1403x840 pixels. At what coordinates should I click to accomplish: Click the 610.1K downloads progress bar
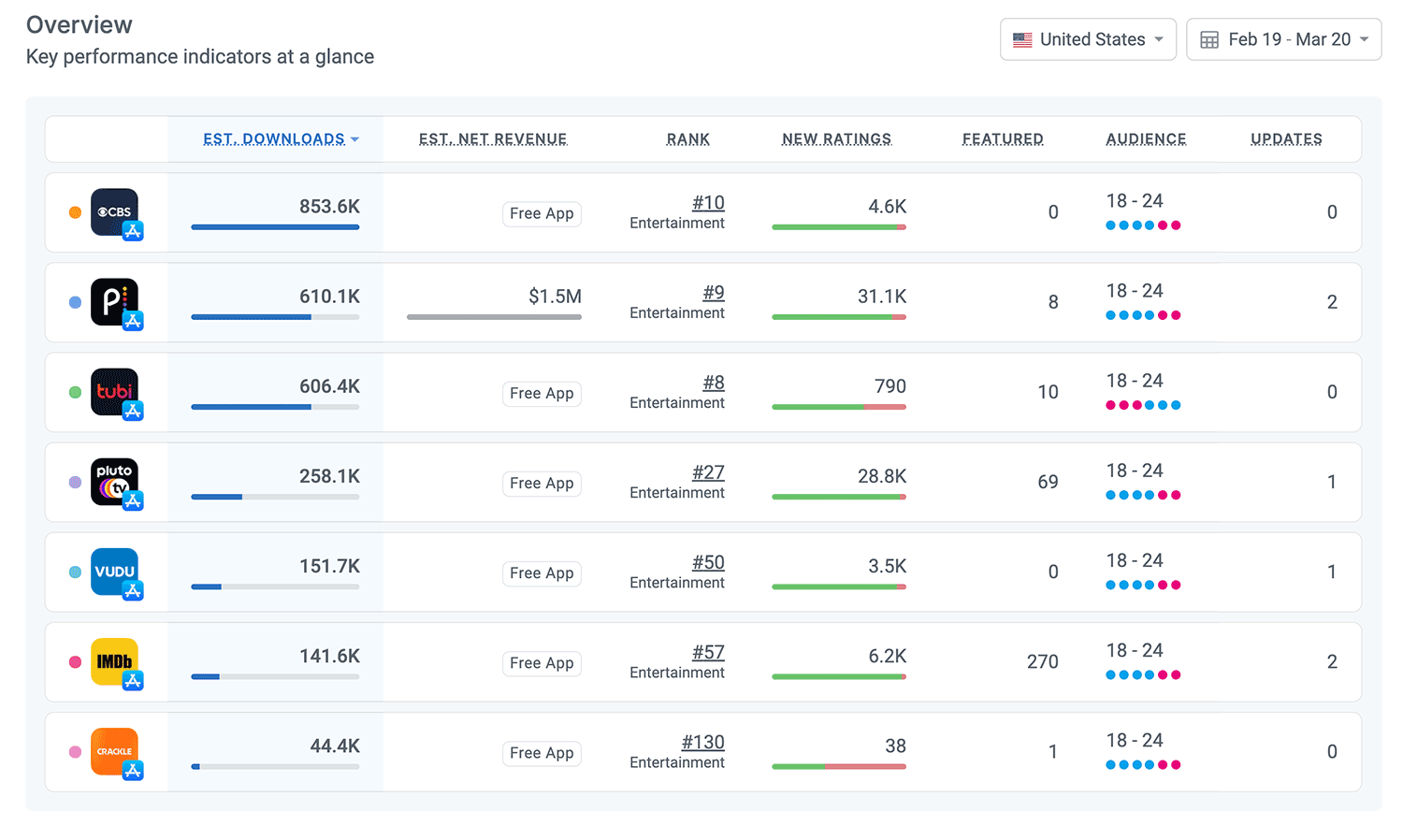275,317
